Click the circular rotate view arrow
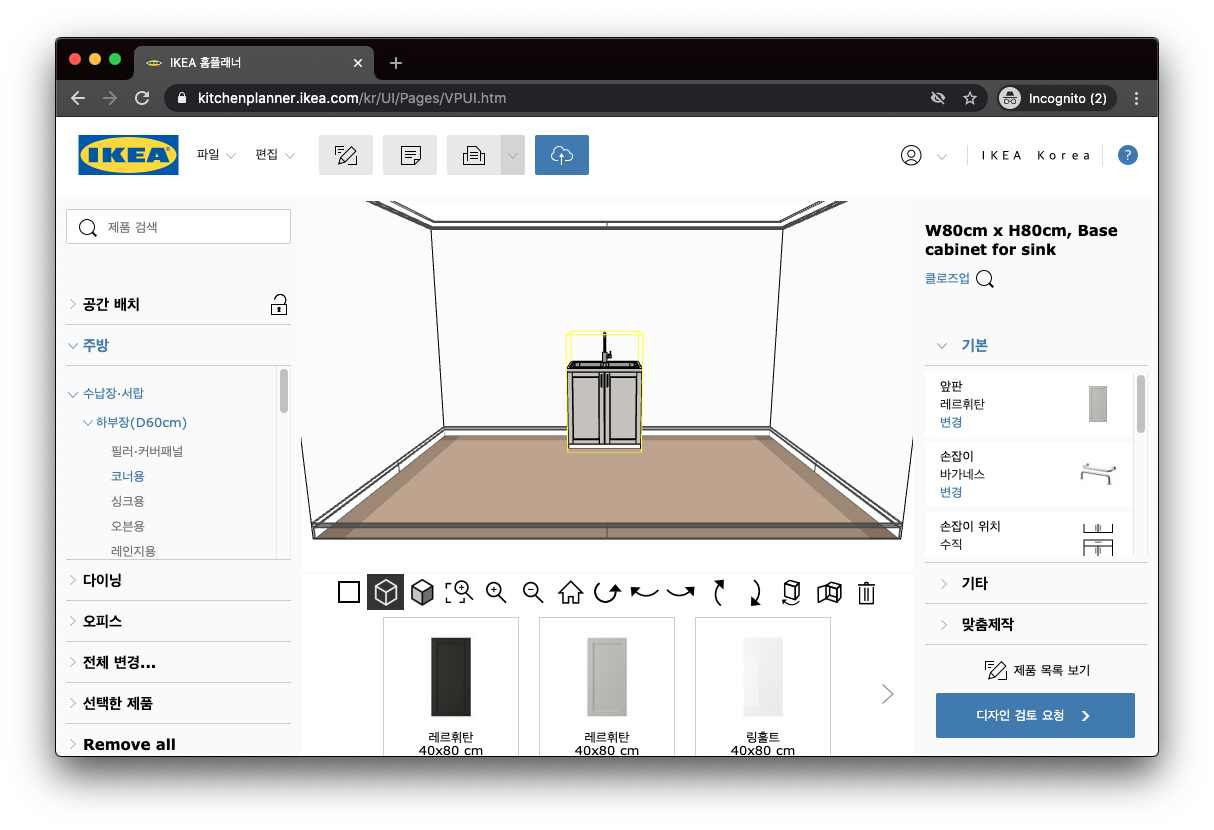The image size is (1214, 830). click(607, 593)
